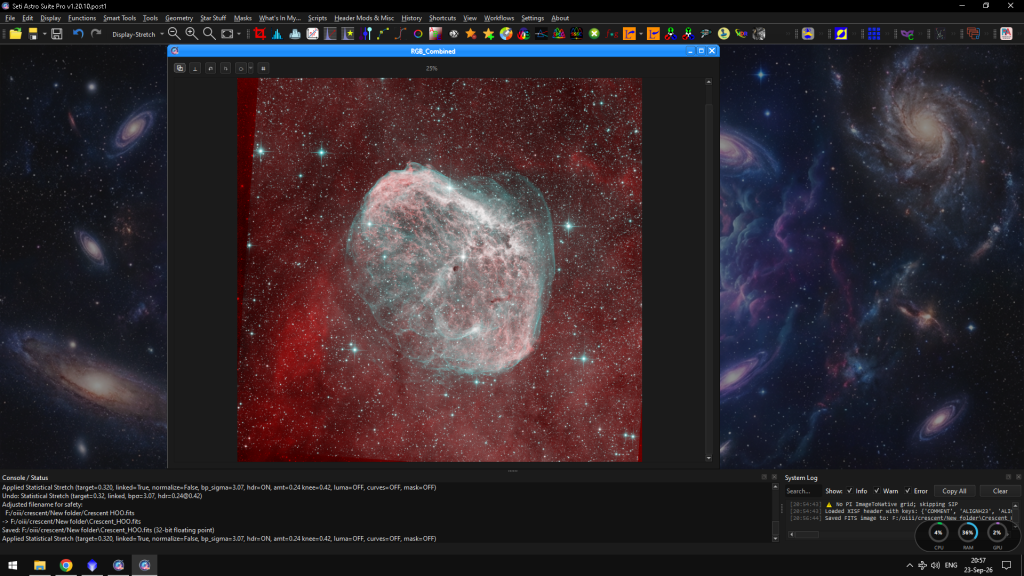The height and width of the screenshot is (576, 1024).
Task: Click the colour wheel ring icon
Action: [x=418, y=34]
